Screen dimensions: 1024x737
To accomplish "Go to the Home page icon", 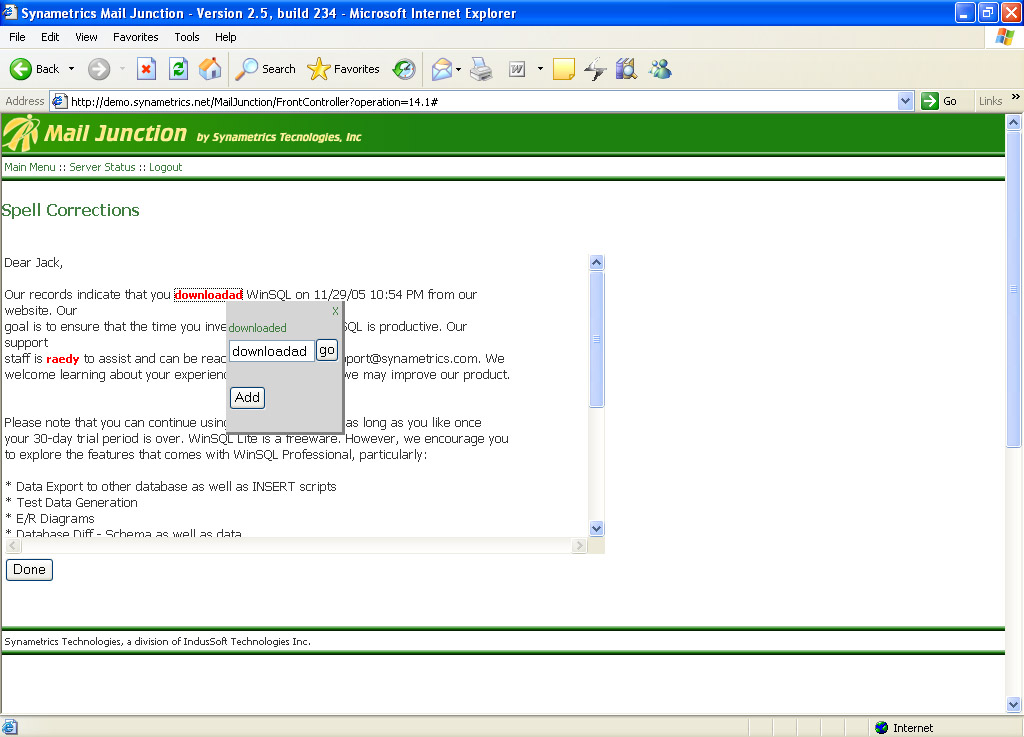I will point(210,69).
